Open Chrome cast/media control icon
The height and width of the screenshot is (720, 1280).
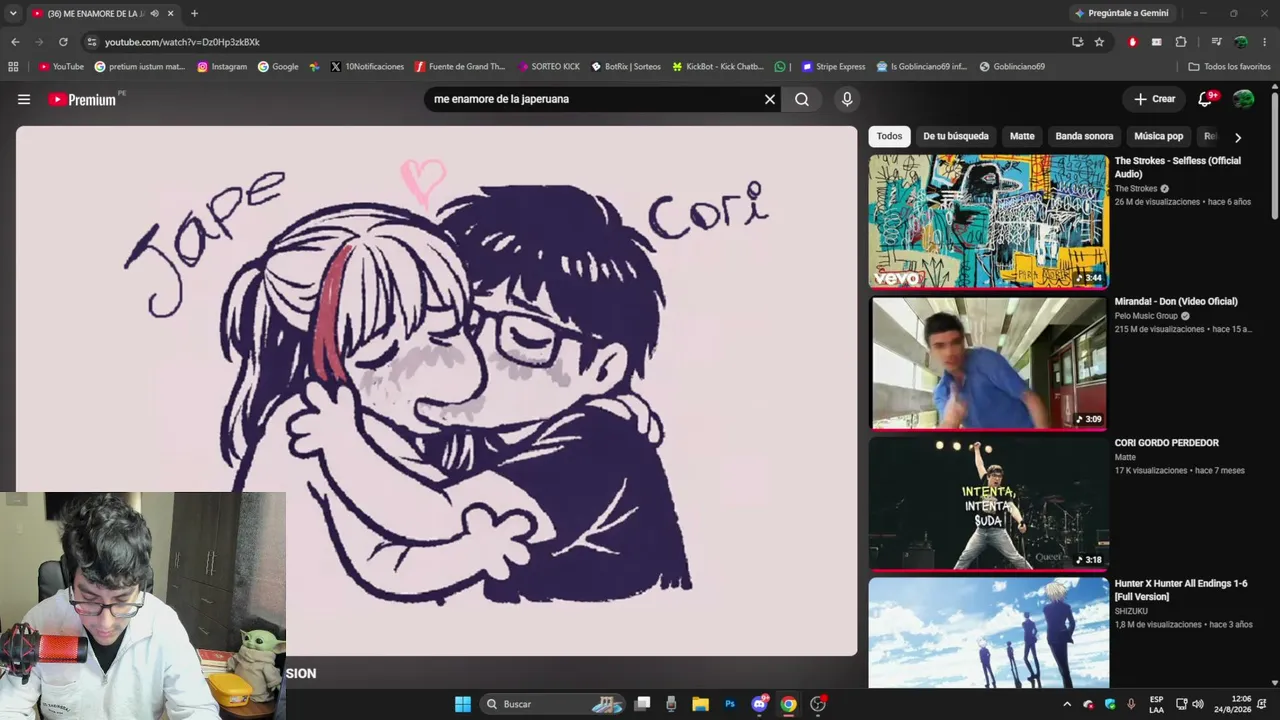coord(1216,42)
